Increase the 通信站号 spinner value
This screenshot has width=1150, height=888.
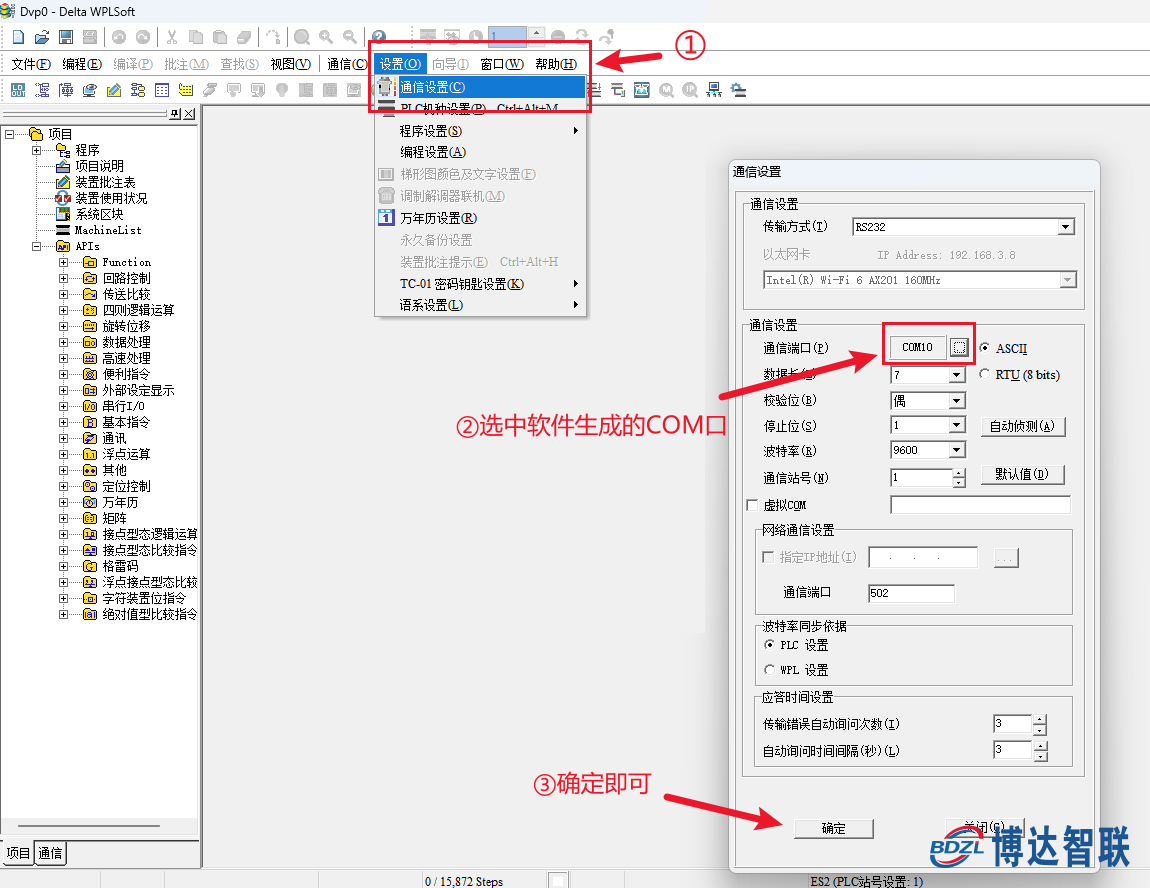tap(959, 473)
